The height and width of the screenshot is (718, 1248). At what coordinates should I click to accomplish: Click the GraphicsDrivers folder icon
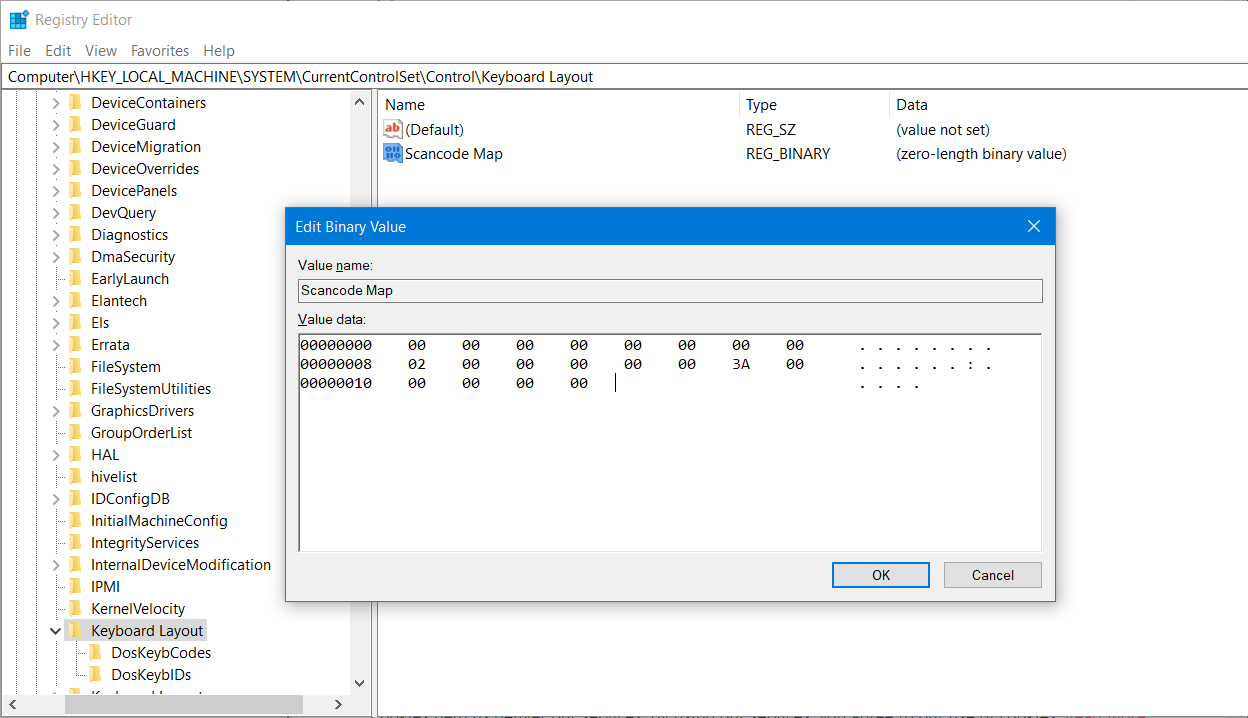click(75, 411)
